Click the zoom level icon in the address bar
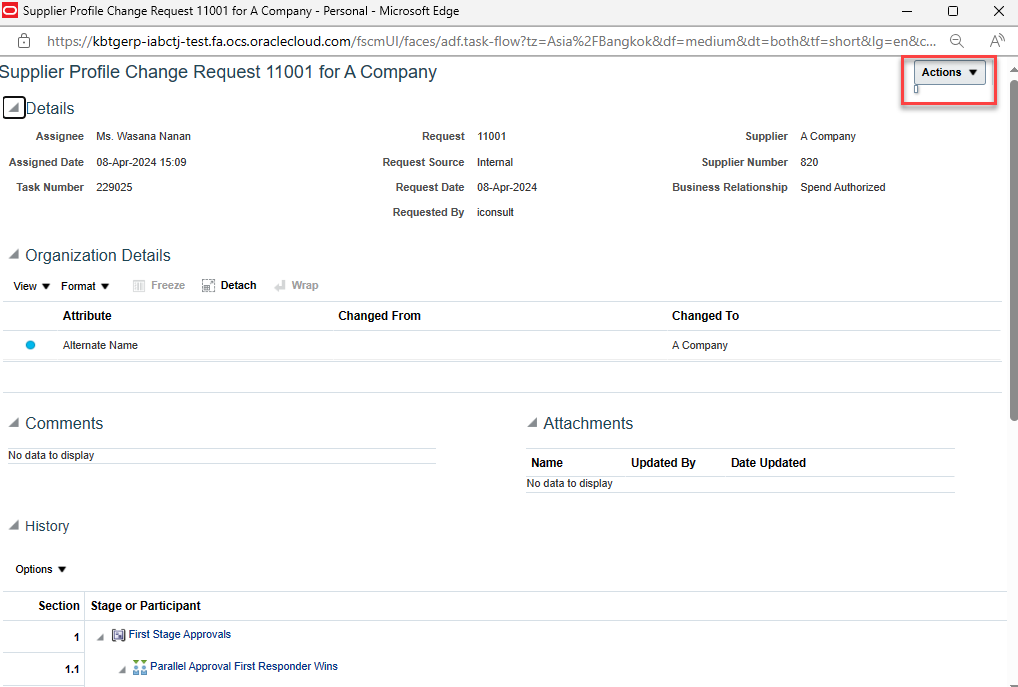 [x=954, y=42]
